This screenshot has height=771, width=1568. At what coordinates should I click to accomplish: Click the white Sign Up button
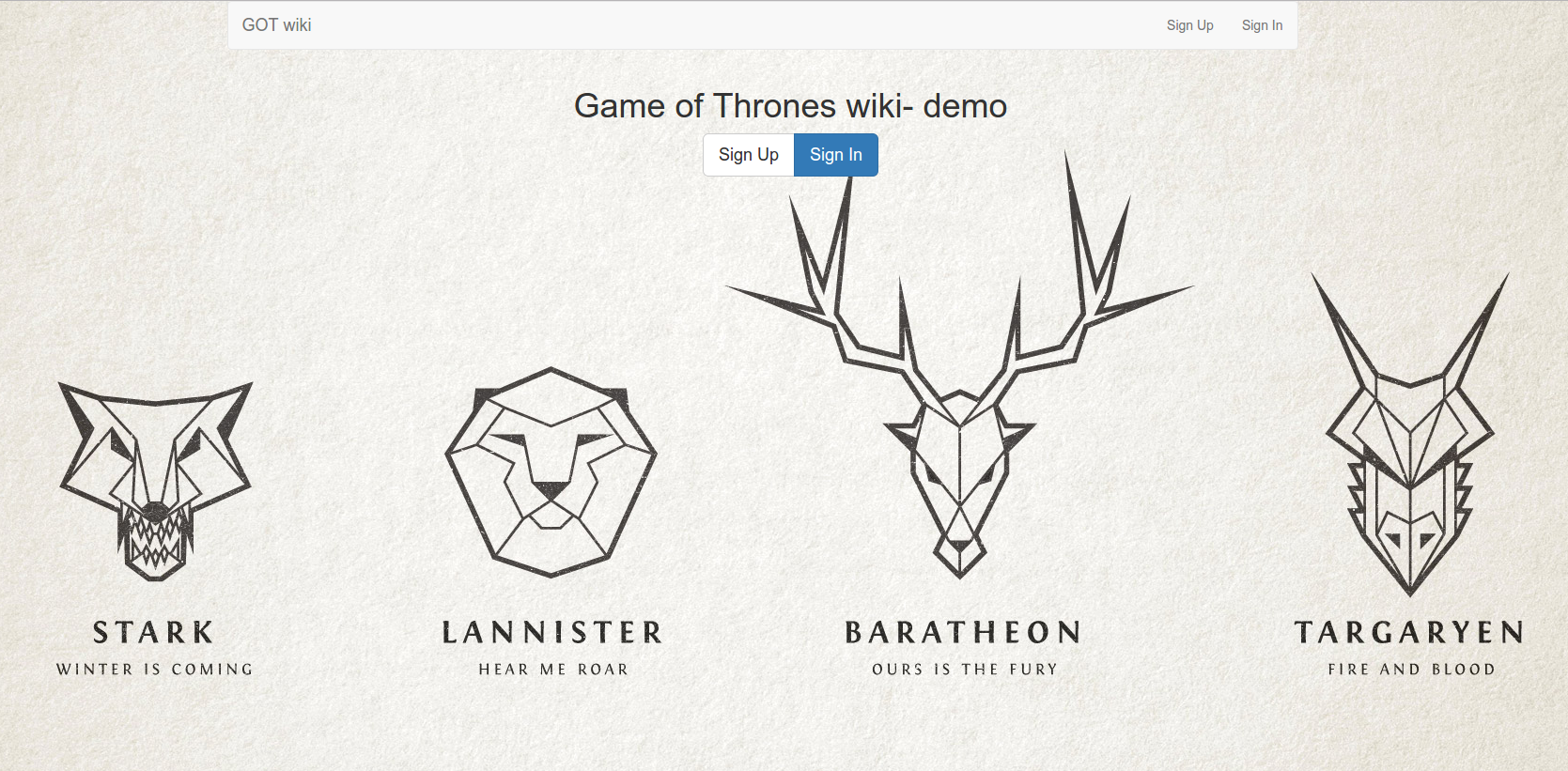coord(749,155)
